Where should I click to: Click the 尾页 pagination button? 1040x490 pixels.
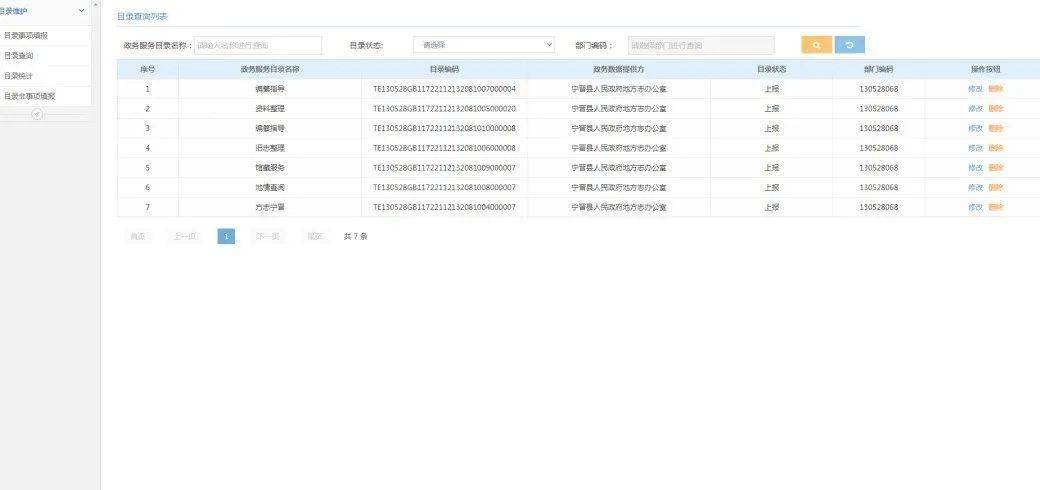point(315,237)
